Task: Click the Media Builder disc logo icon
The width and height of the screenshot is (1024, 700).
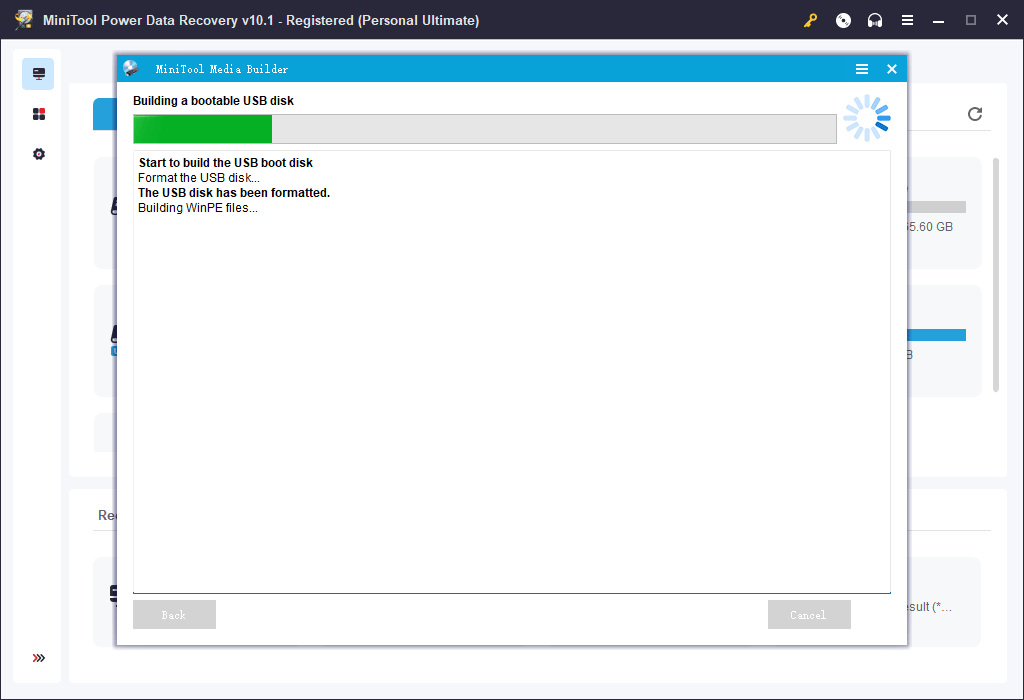Action: 131,69
